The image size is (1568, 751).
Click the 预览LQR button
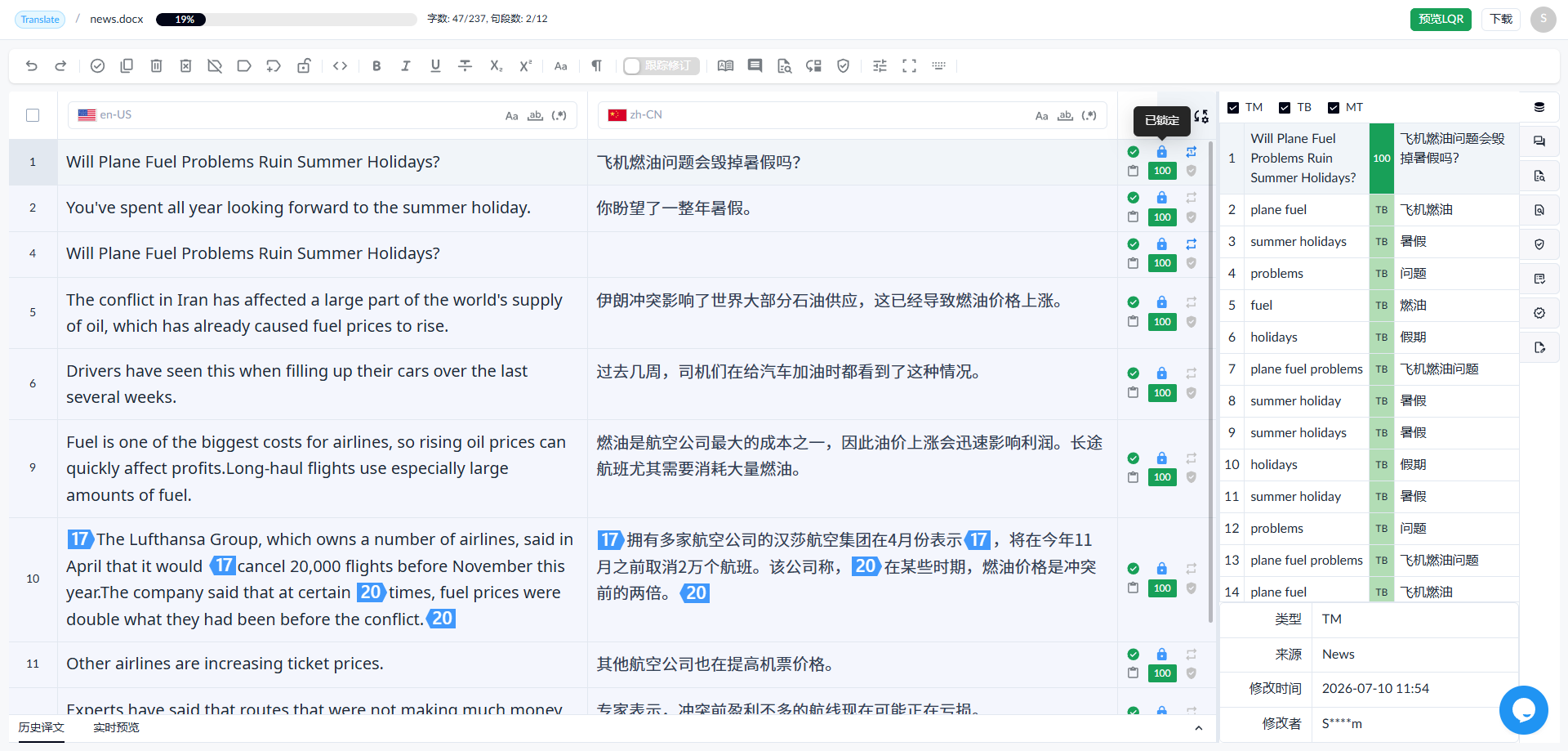point(1441,20)
